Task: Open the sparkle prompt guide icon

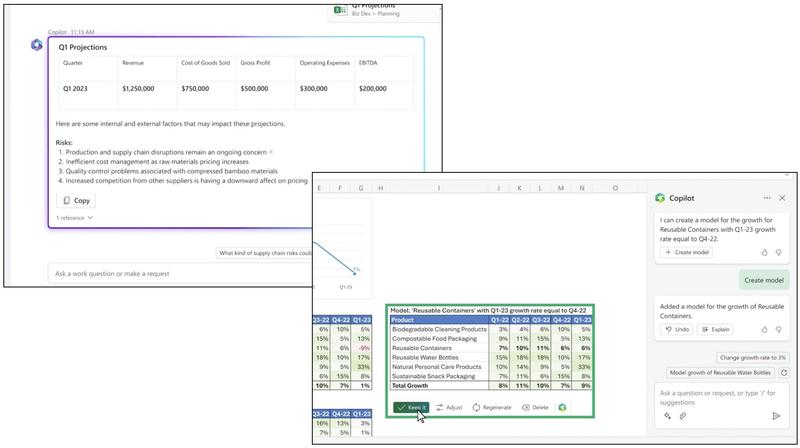Action: [x=667, y=416]
